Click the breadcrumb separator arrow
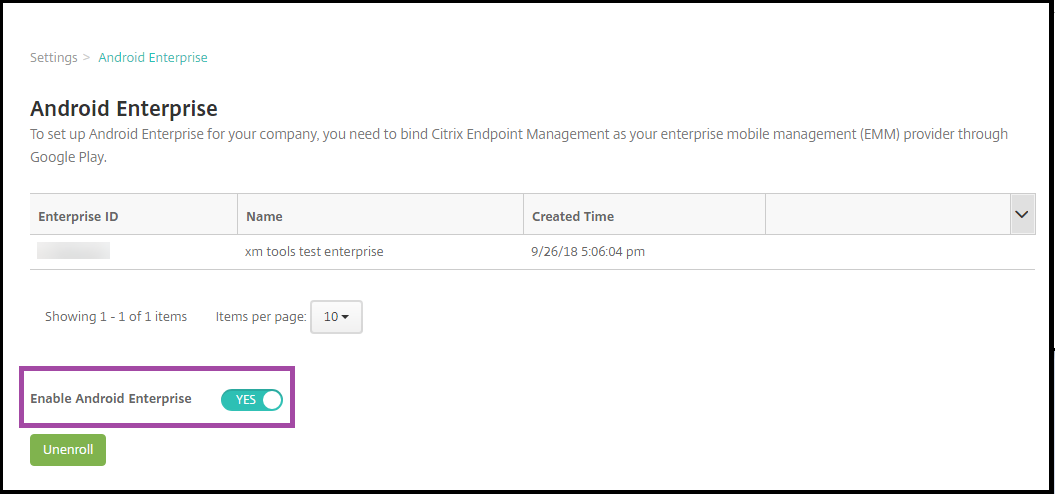This screenshot has width=1055, height=494. [87, 58]
